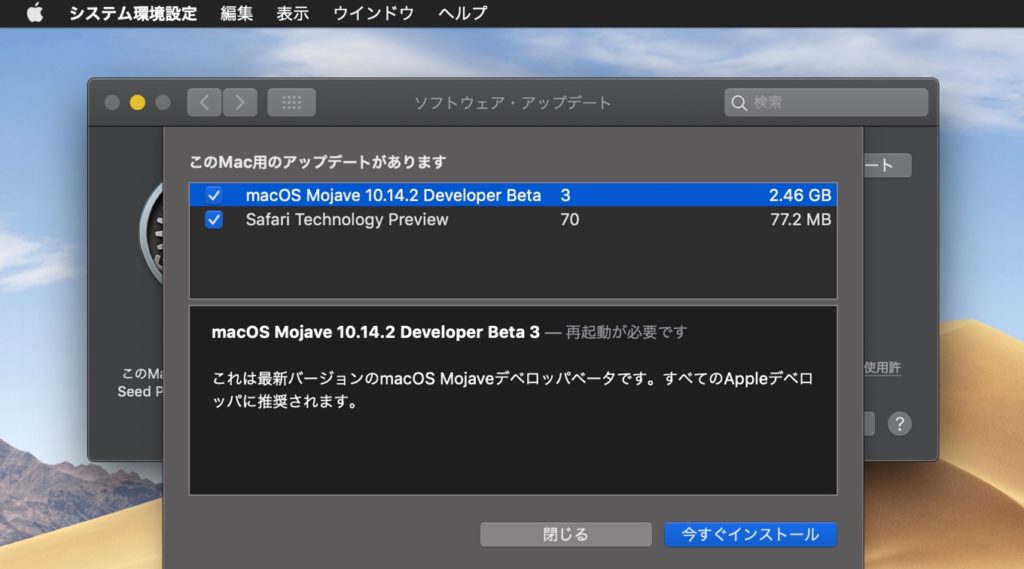This screenshot has width=1024, height=569.
Task: Open the Apple menu
Action: 35,13
